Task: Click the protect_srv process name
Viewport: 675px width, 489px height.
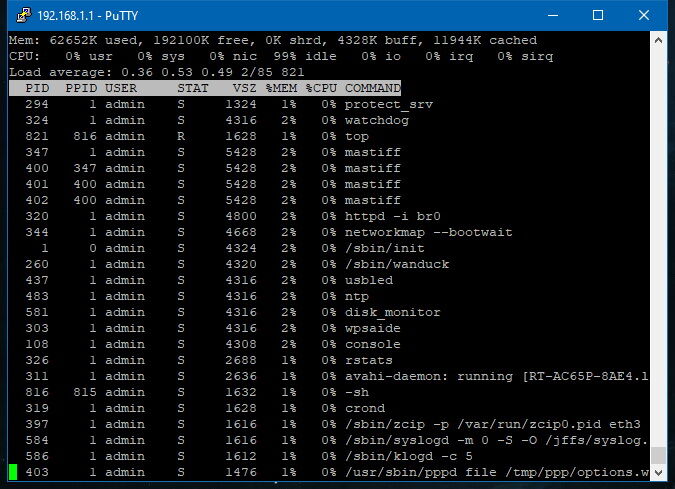Action: point(389,105)
